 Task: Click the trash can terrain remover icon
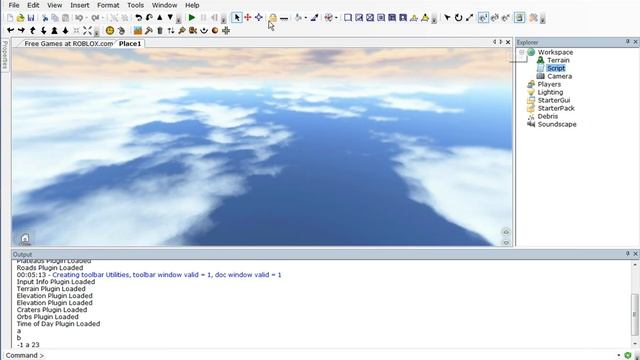[x=160, y=31]
